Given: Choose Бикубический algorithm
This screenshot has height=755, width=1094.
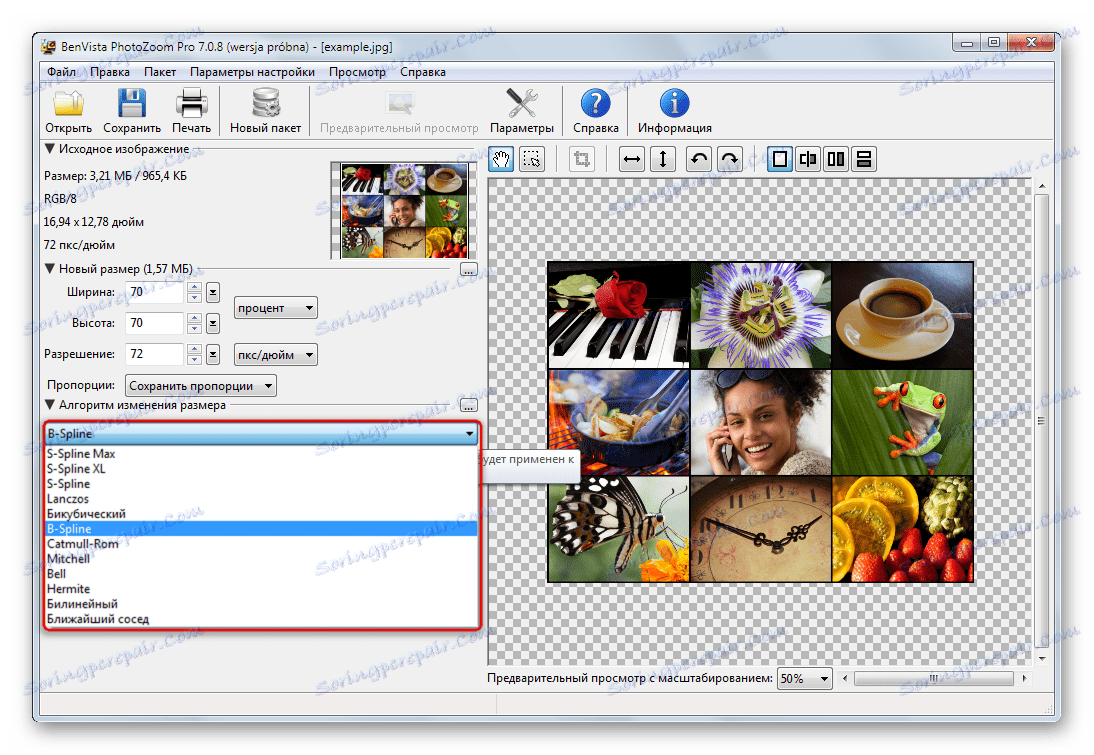Looking at the screenshot, I should [262, 514].
